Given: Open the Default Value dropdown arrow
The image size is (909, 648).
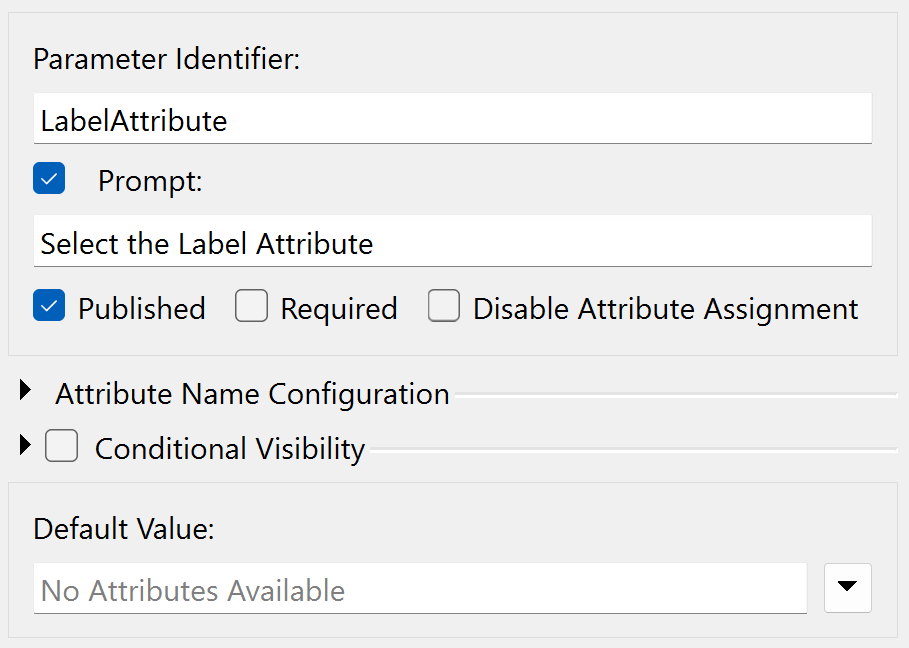Looking at the screenshot, I should pos(847,588).
